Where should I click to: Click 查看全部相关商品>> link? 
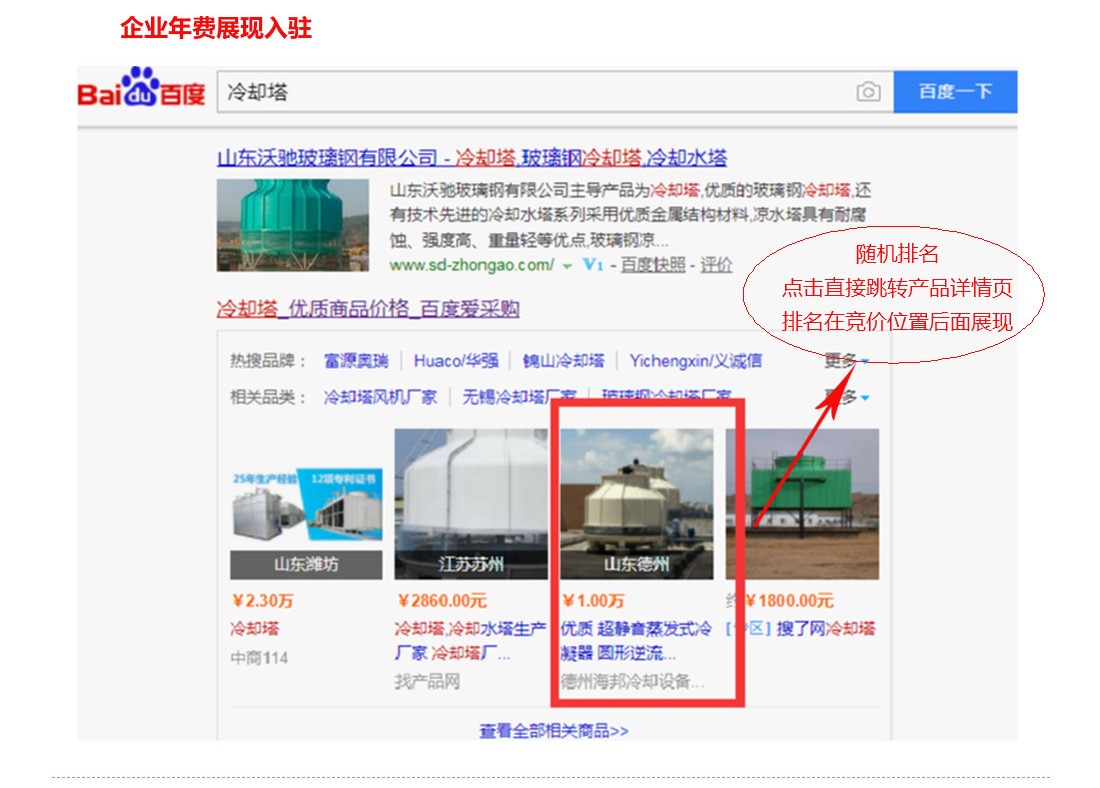(554, 730)
